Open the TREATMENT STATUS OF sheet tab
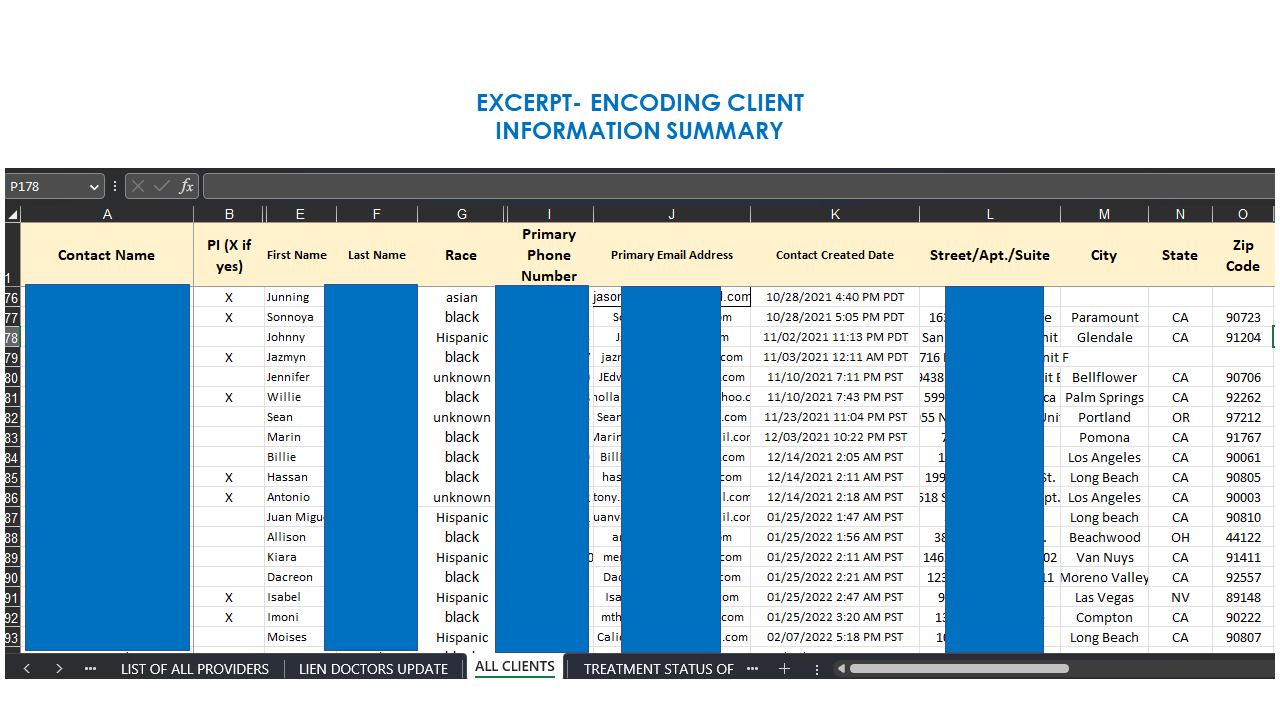The width and height of the screenshot is (1280, 720). [659, 669]
